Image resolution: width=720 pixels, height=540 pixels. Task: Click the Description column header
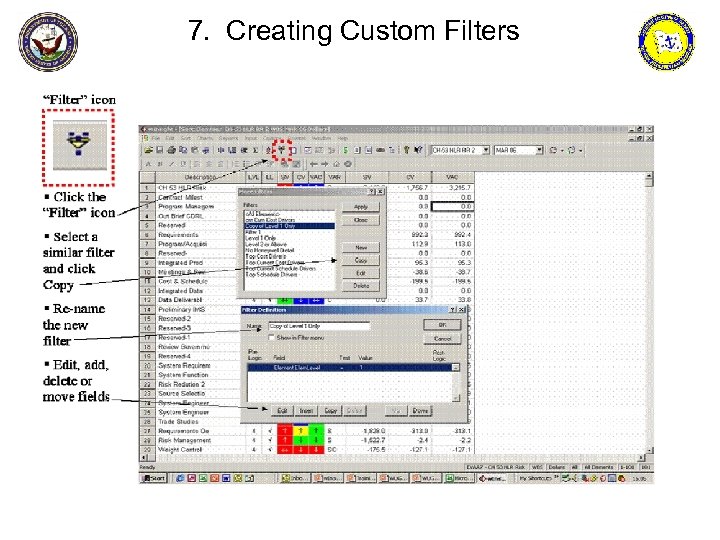[x=200, y=177]
